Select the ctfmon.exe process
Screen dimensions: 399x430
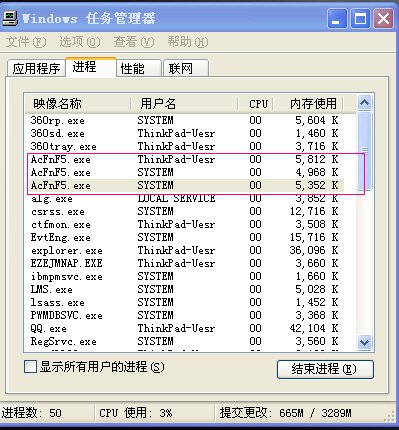coord(184,224)
